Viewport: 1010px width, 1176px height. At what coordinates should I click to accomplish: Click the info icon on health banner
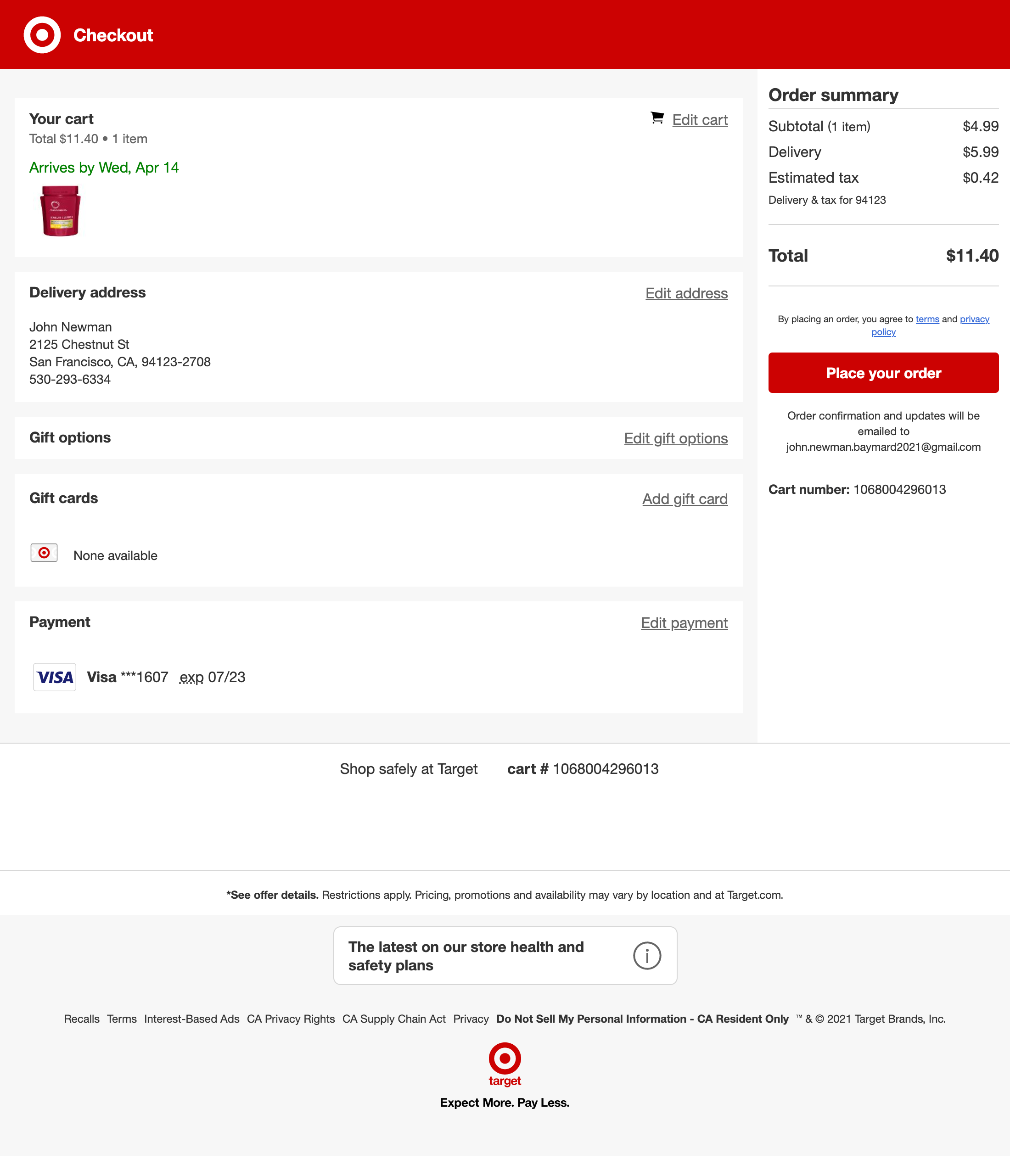coord(647,956)
